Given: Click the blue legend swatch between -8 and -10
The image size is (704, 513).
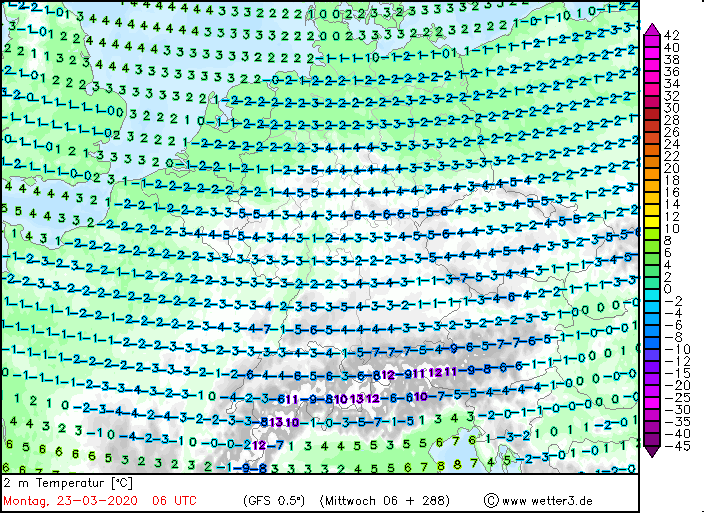Looking at the screenshot, I should (652, 343).
